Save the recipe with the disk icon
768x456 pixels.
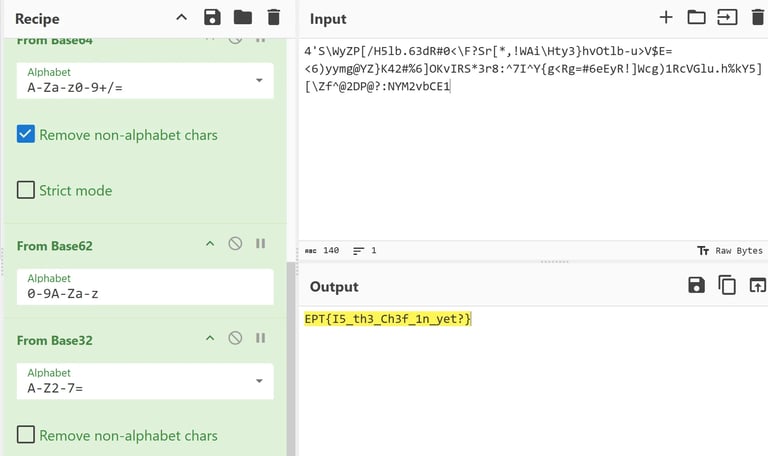click(x=212, y=17)
